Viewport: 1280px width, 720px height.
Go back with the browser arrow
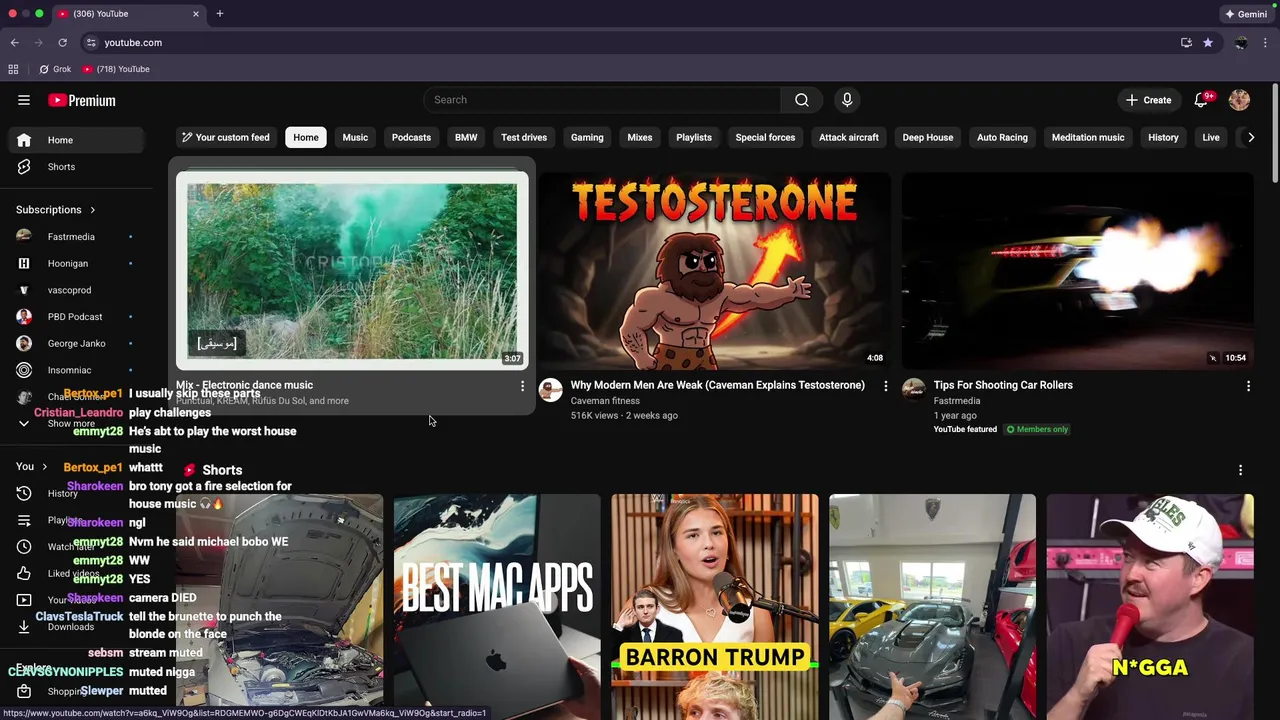(x=14, y=43)
